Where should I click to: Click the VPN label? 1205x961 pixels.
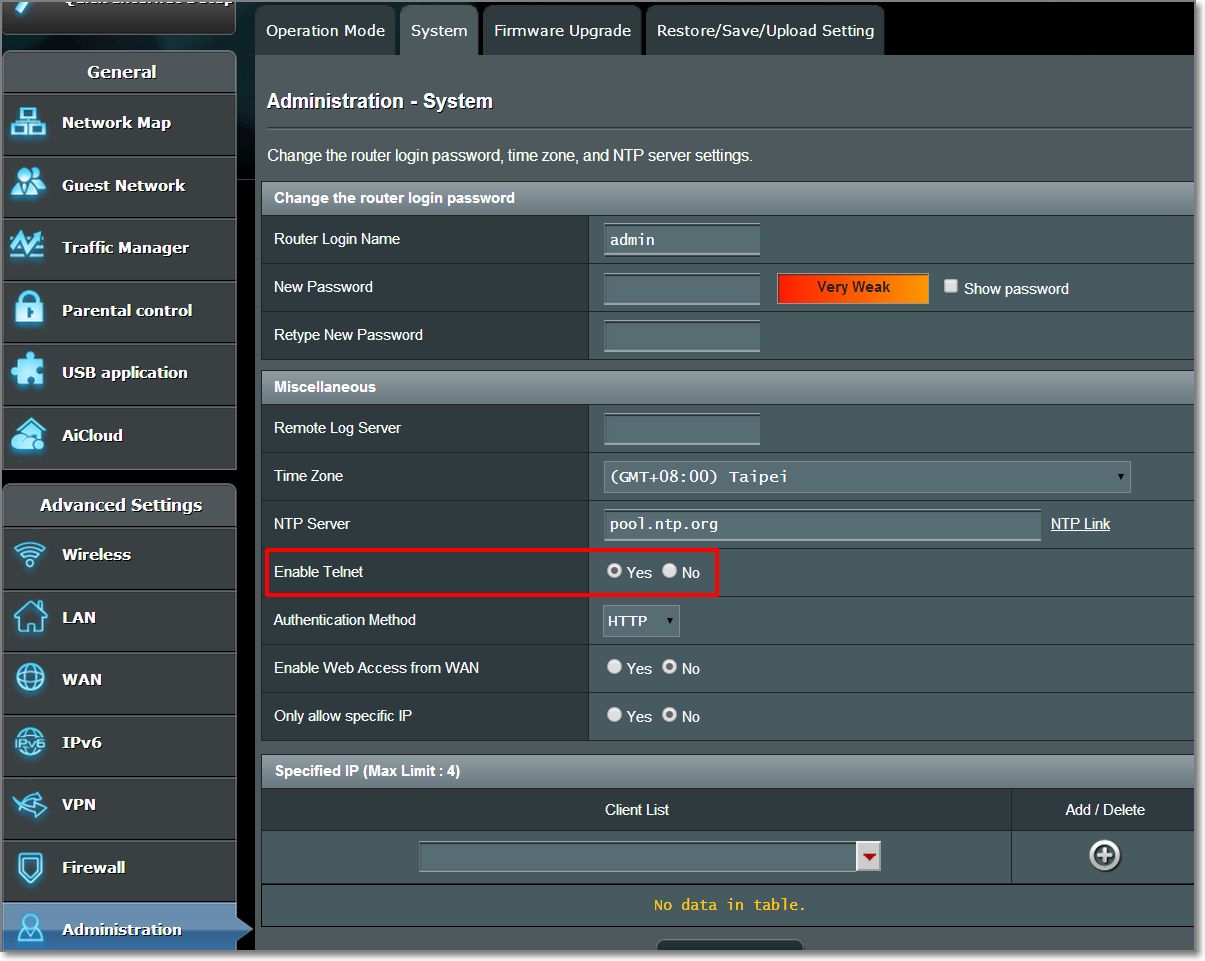pos(79,804)
